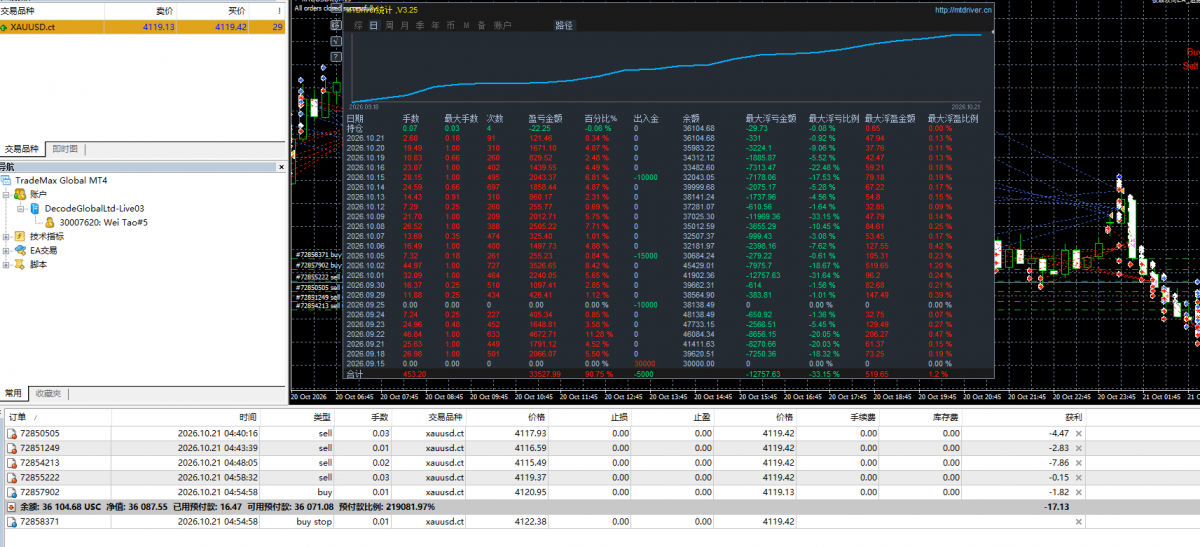Select the 年 yearly statistics tab
This screenshot has width=1200, height=547.
click(x=436, y=25)
